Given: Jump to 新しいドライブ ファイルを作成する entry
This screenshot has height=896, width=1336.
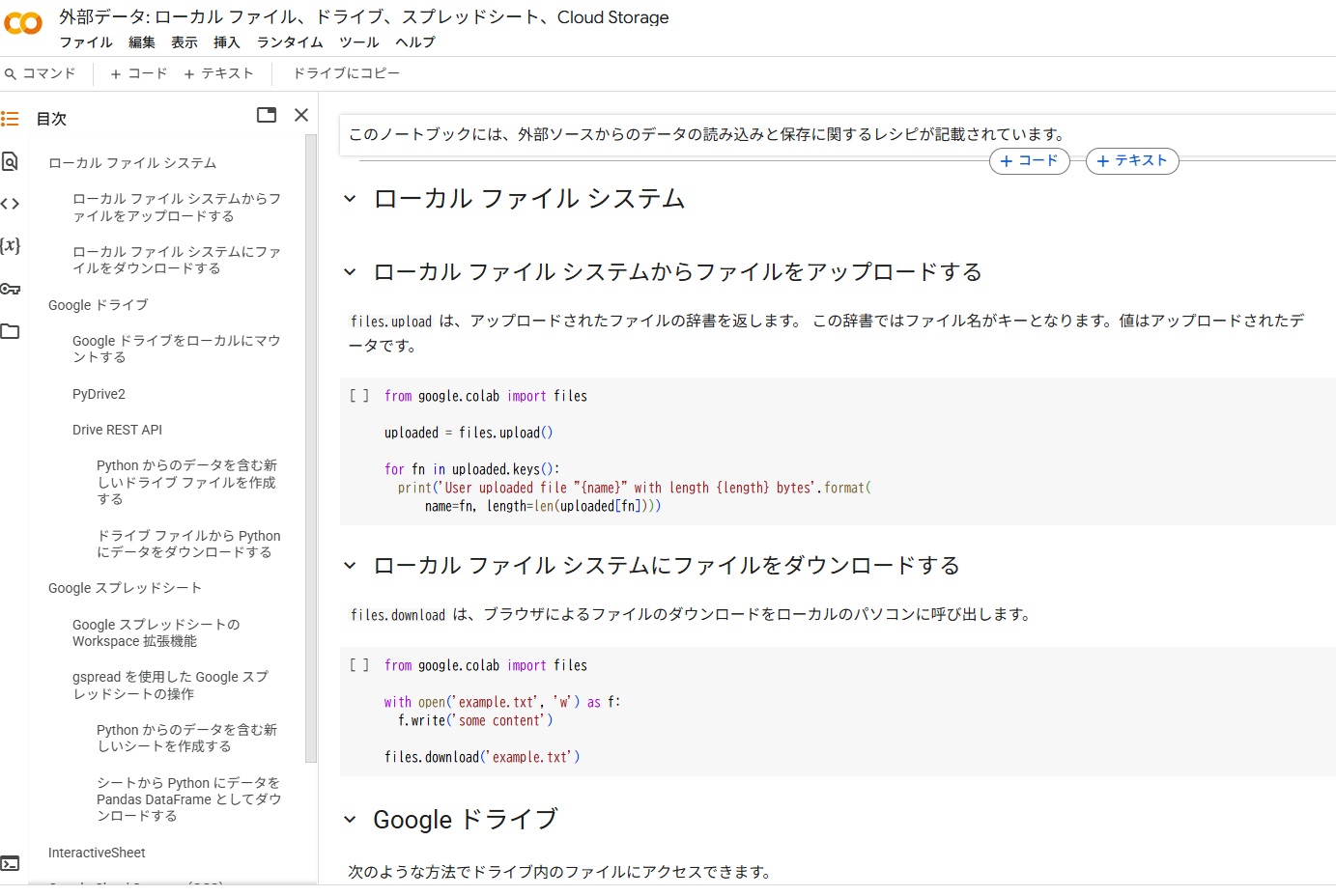Looking at the screenshot, I should click(x=187, y=483).
